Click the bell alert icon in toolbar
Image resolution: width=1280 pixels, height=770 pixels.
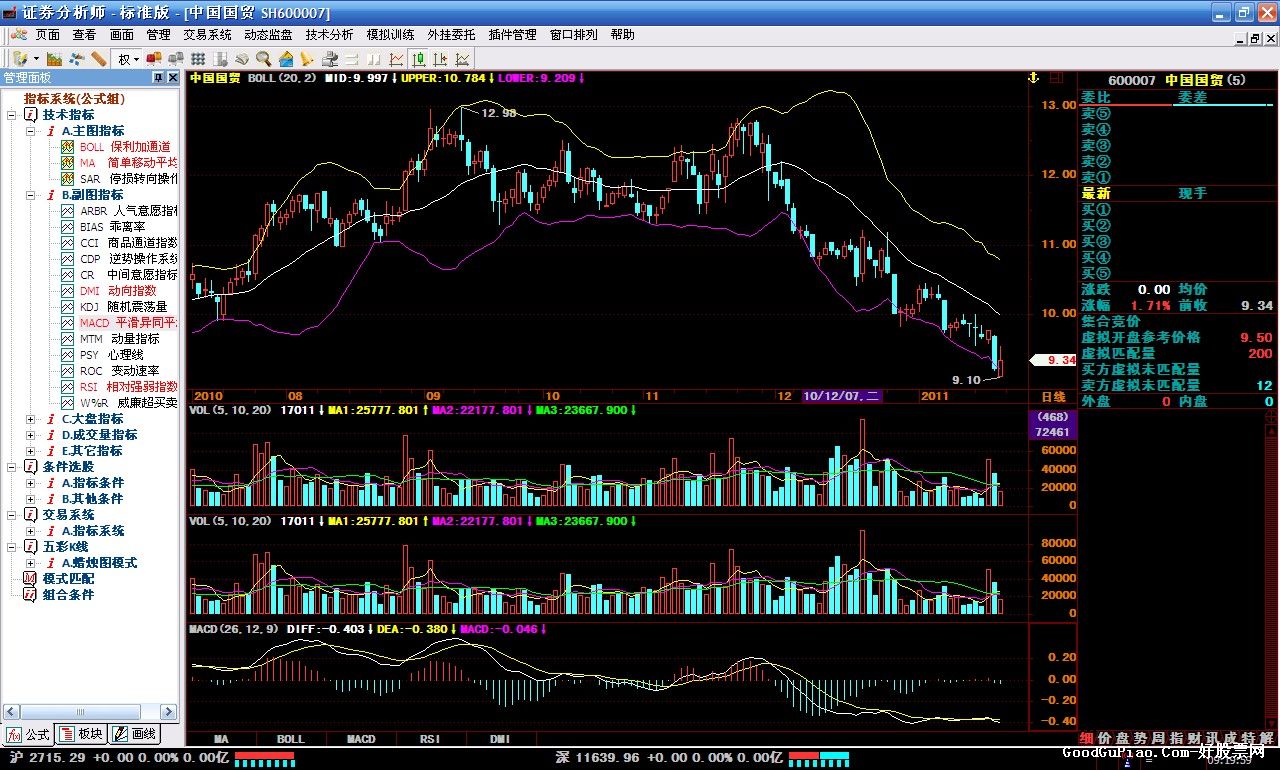coord(307,59)
